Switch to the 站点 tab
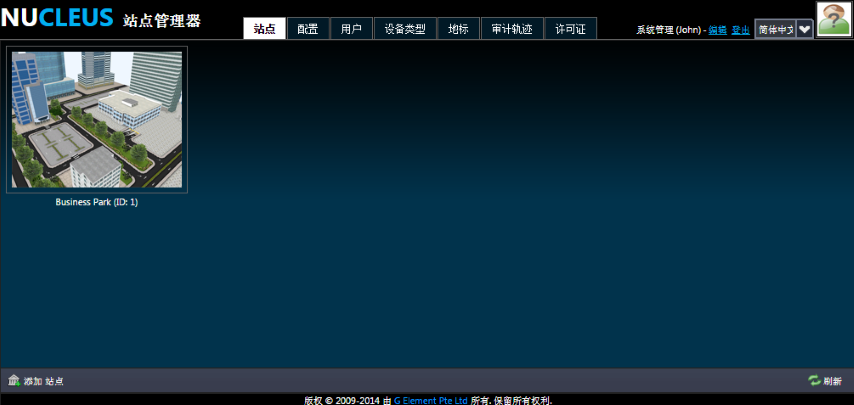 click(264, 29)
